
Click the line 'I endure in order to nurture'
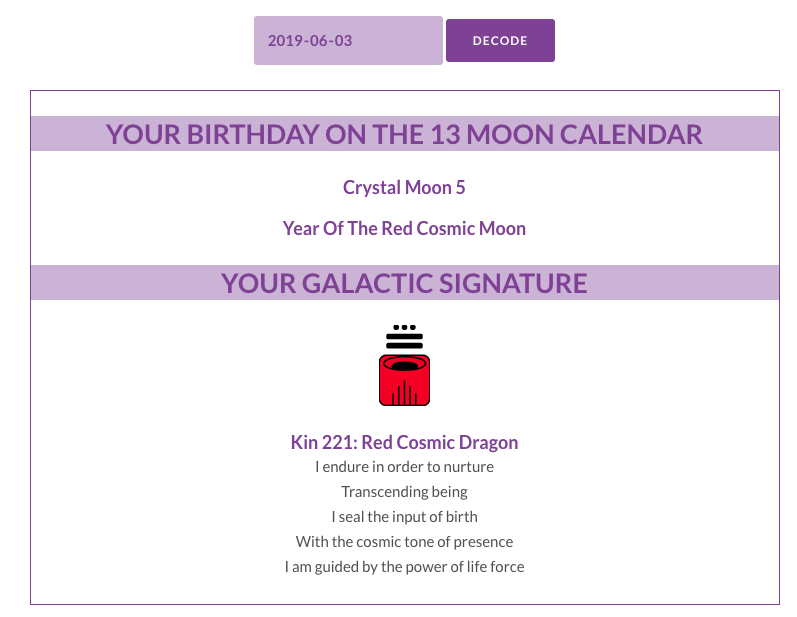[404, 467]
